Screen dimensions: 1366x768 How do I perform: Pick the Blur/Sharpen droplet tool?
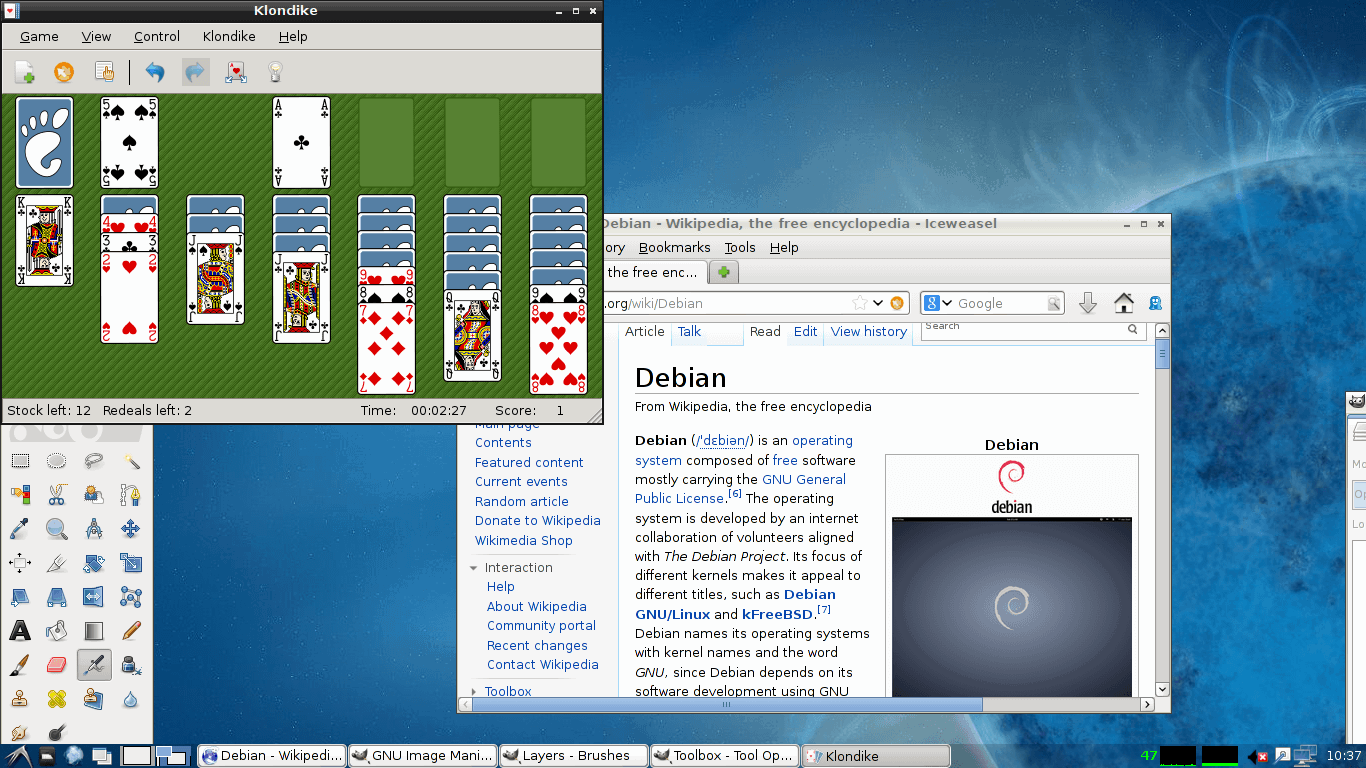(x=131, y=698)
